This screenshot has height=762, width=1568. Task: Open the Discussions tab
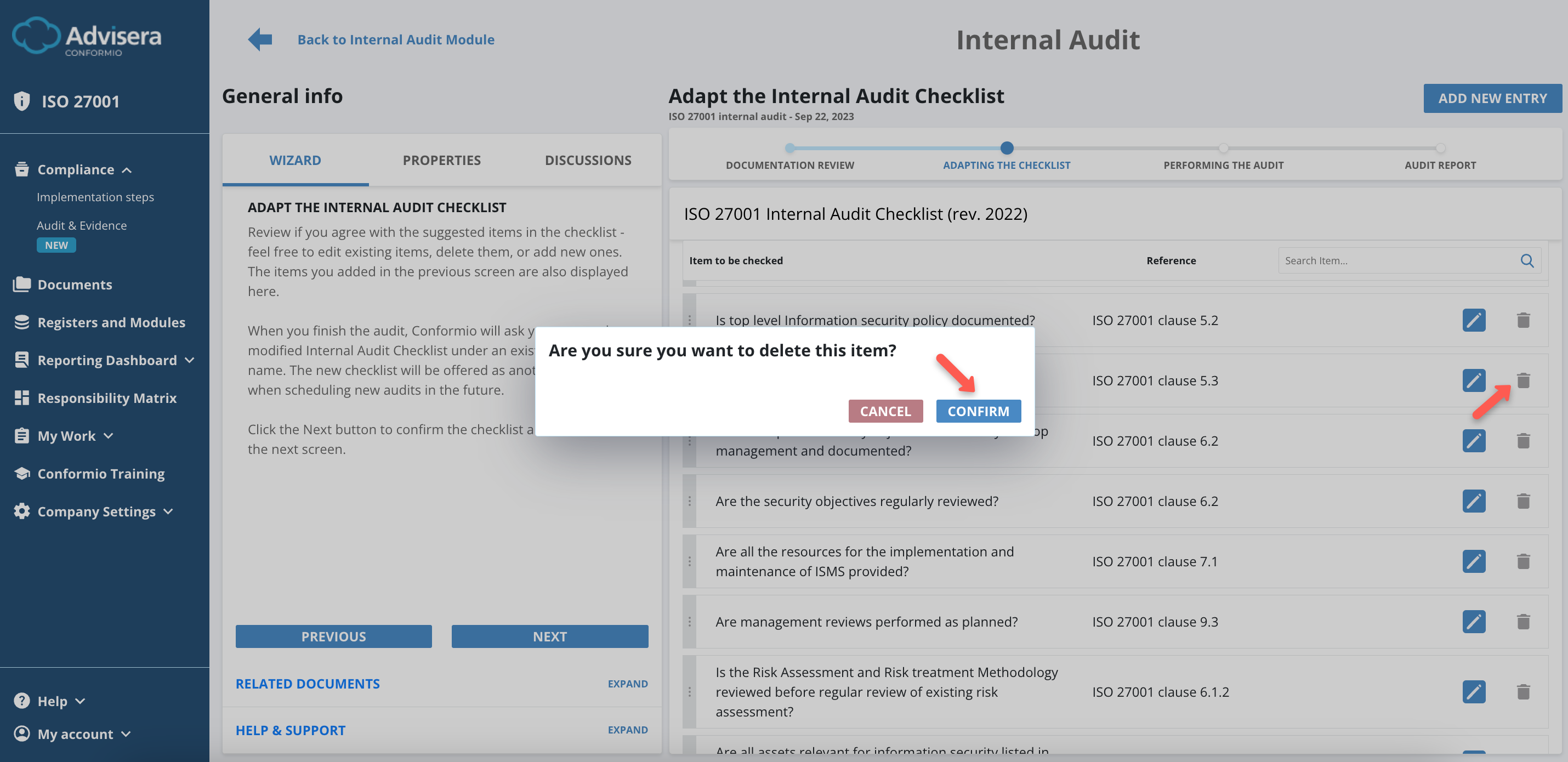[588, 160]
